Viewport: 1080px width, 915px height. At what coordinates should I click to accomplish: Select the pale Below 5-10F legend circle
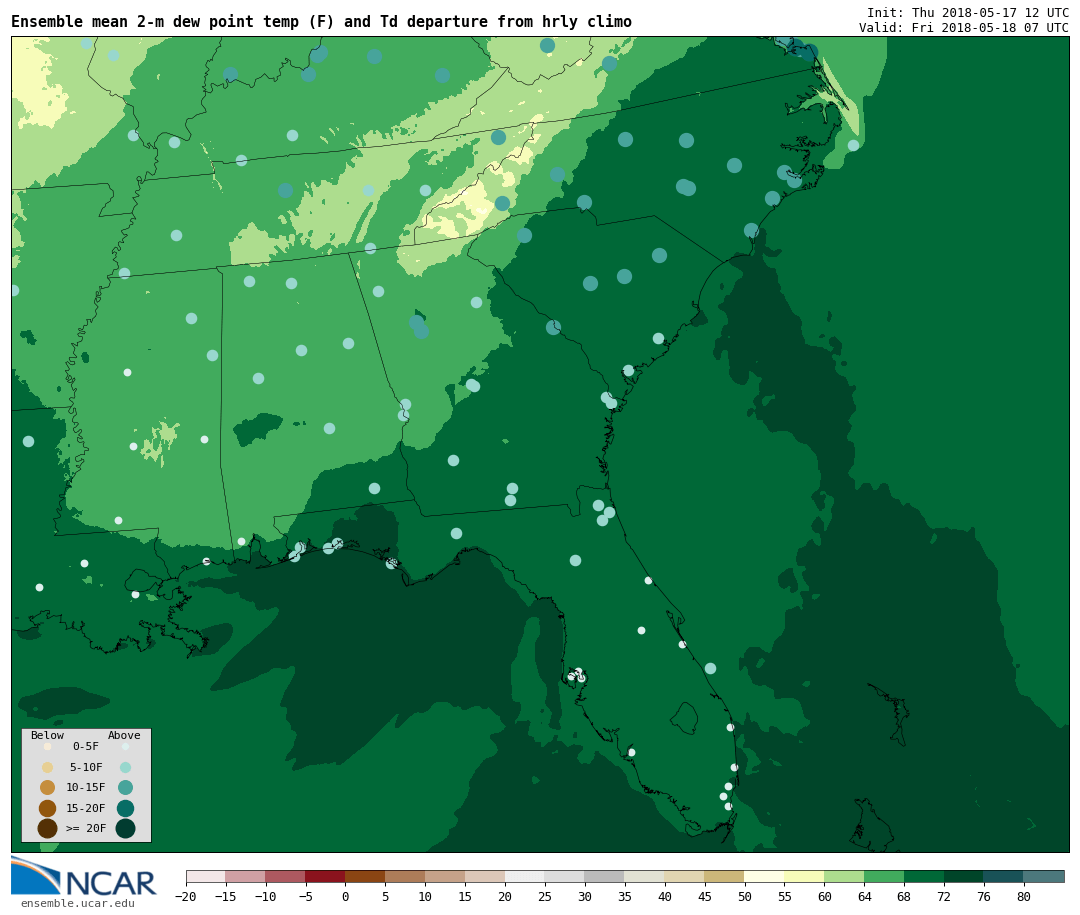pos(47,767)
